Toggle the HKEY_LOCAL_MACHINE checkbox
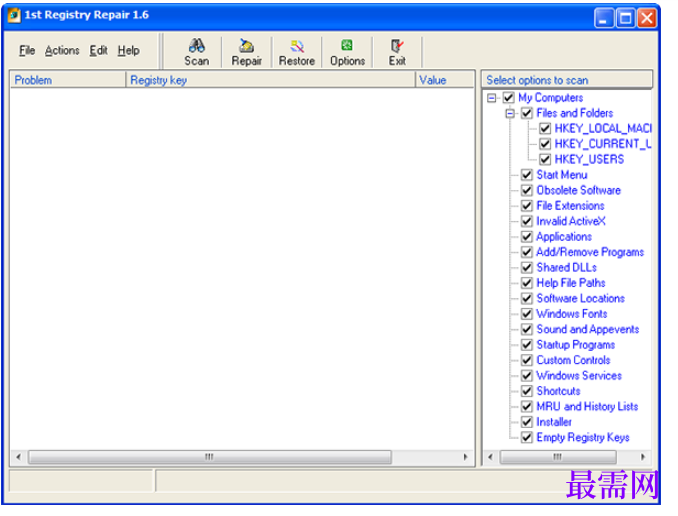The image size is (678, 516). (x=545, y=128)
